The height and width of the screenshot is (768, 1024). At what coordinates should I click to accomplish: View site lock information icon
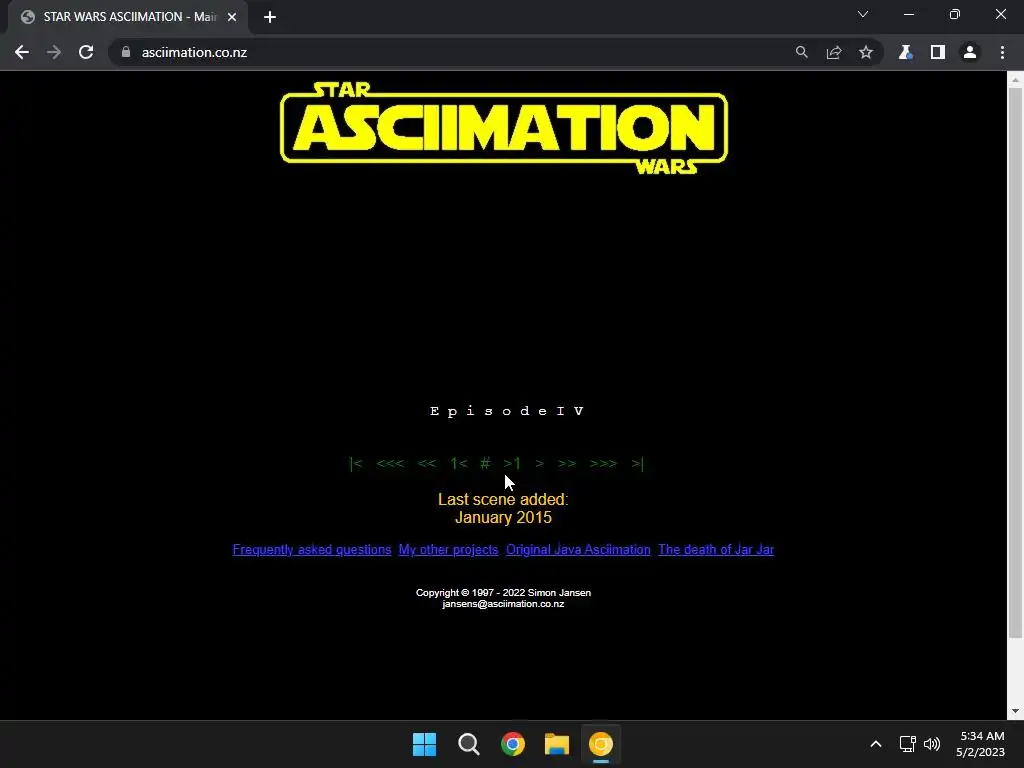point(126,52)
